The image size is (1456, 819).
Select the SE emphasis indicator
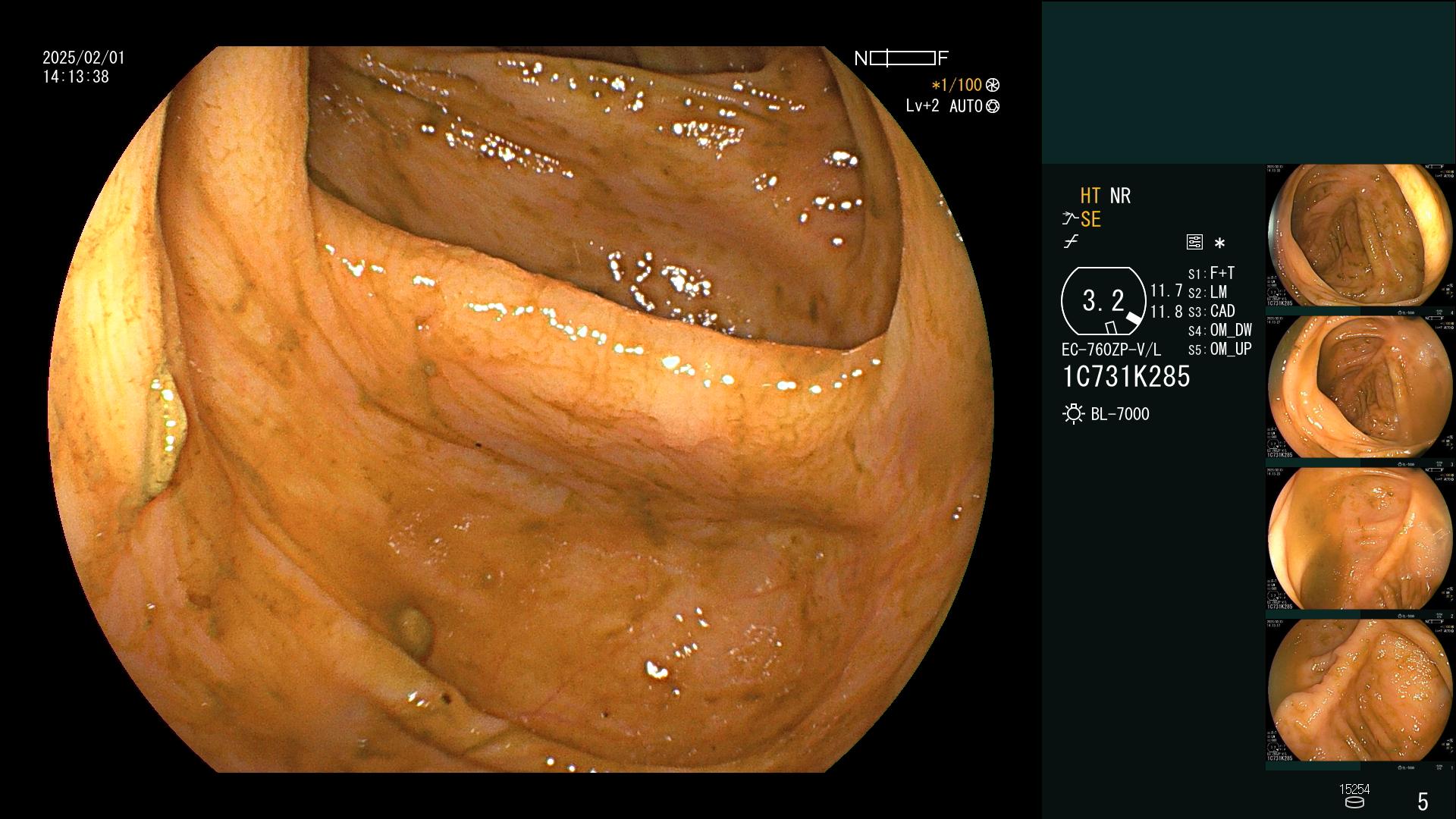[1090, 219]
